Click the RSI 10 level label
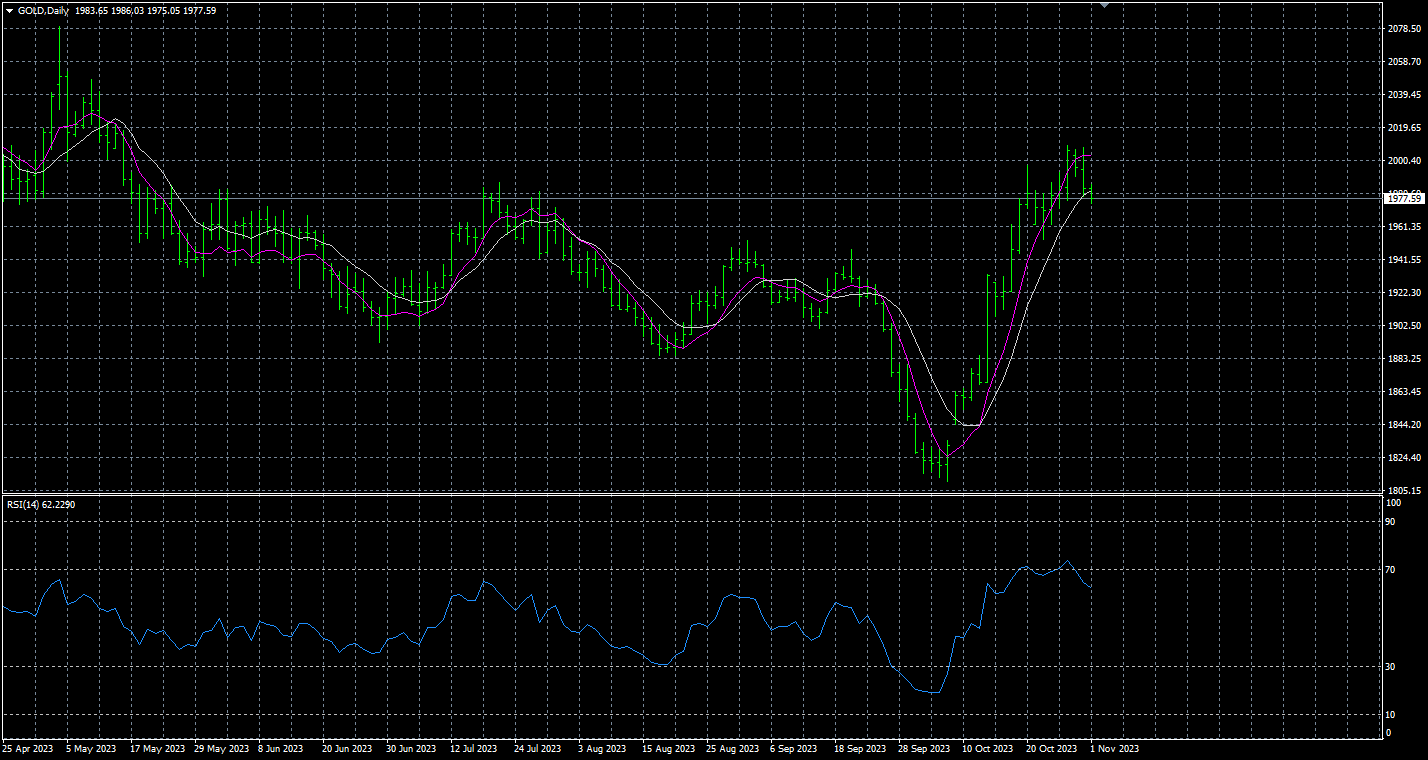The height and width of the screenshot is (760, 1428). click(x=1390, y=715)
